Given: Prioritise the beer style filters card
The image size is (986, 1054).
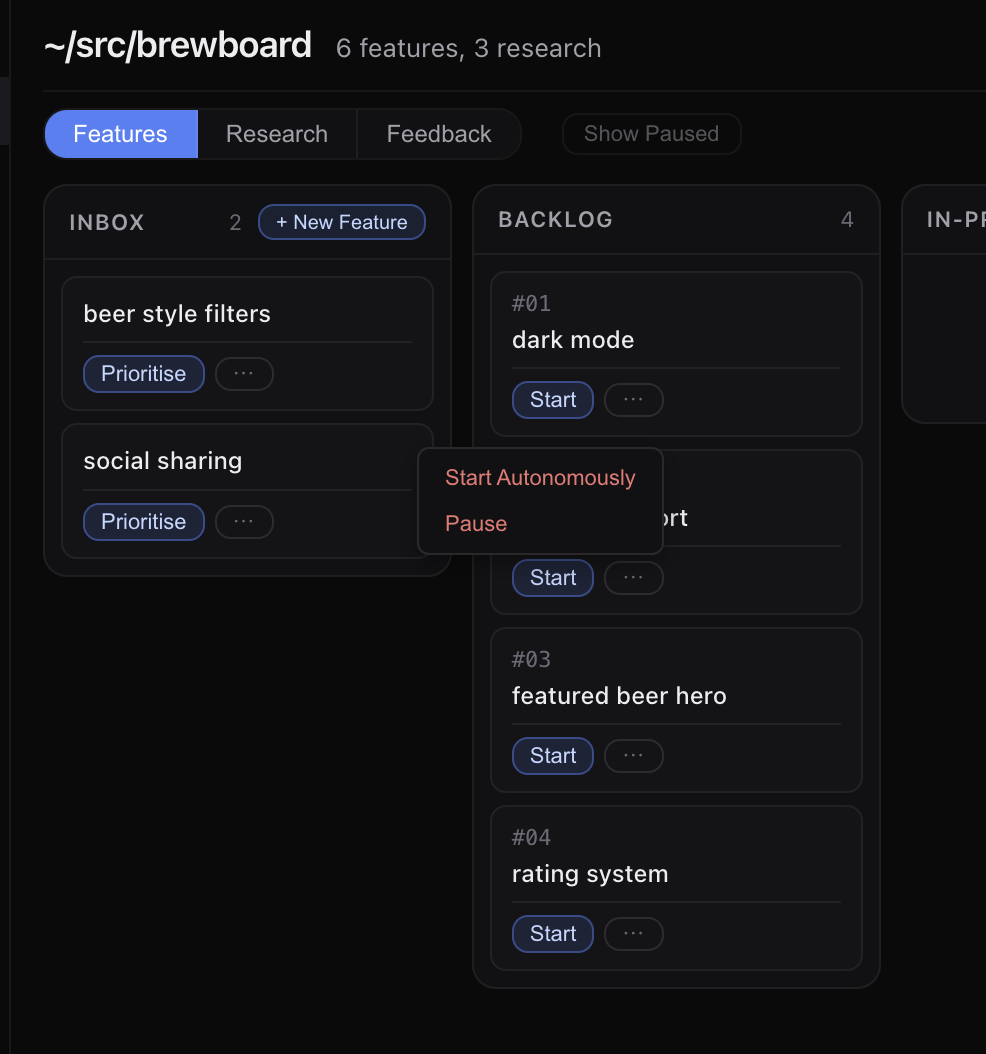Looking at the screenshot, I should point(144,374).
